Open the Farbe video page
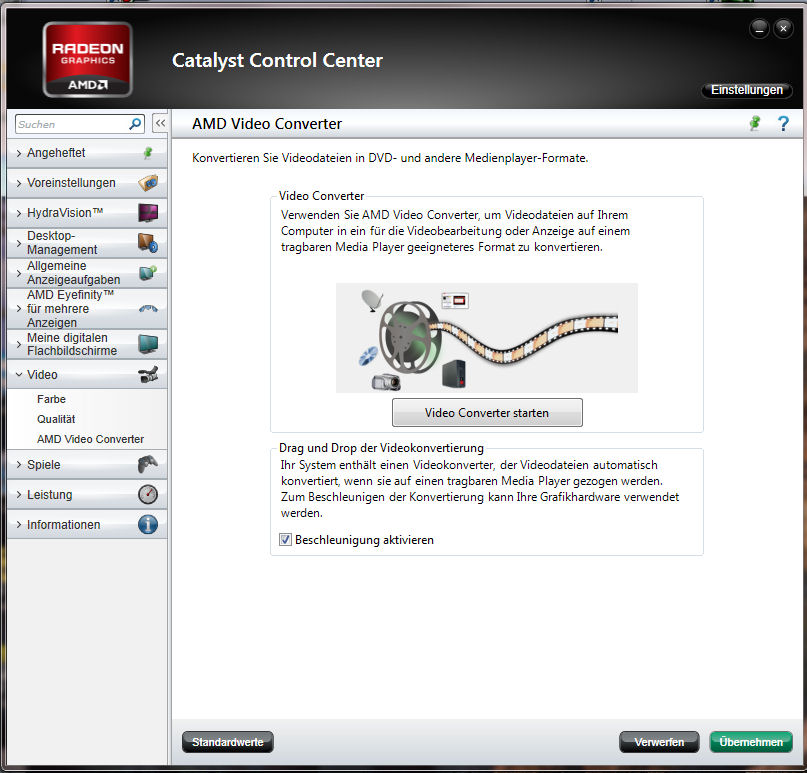 [x=51, y=399]
